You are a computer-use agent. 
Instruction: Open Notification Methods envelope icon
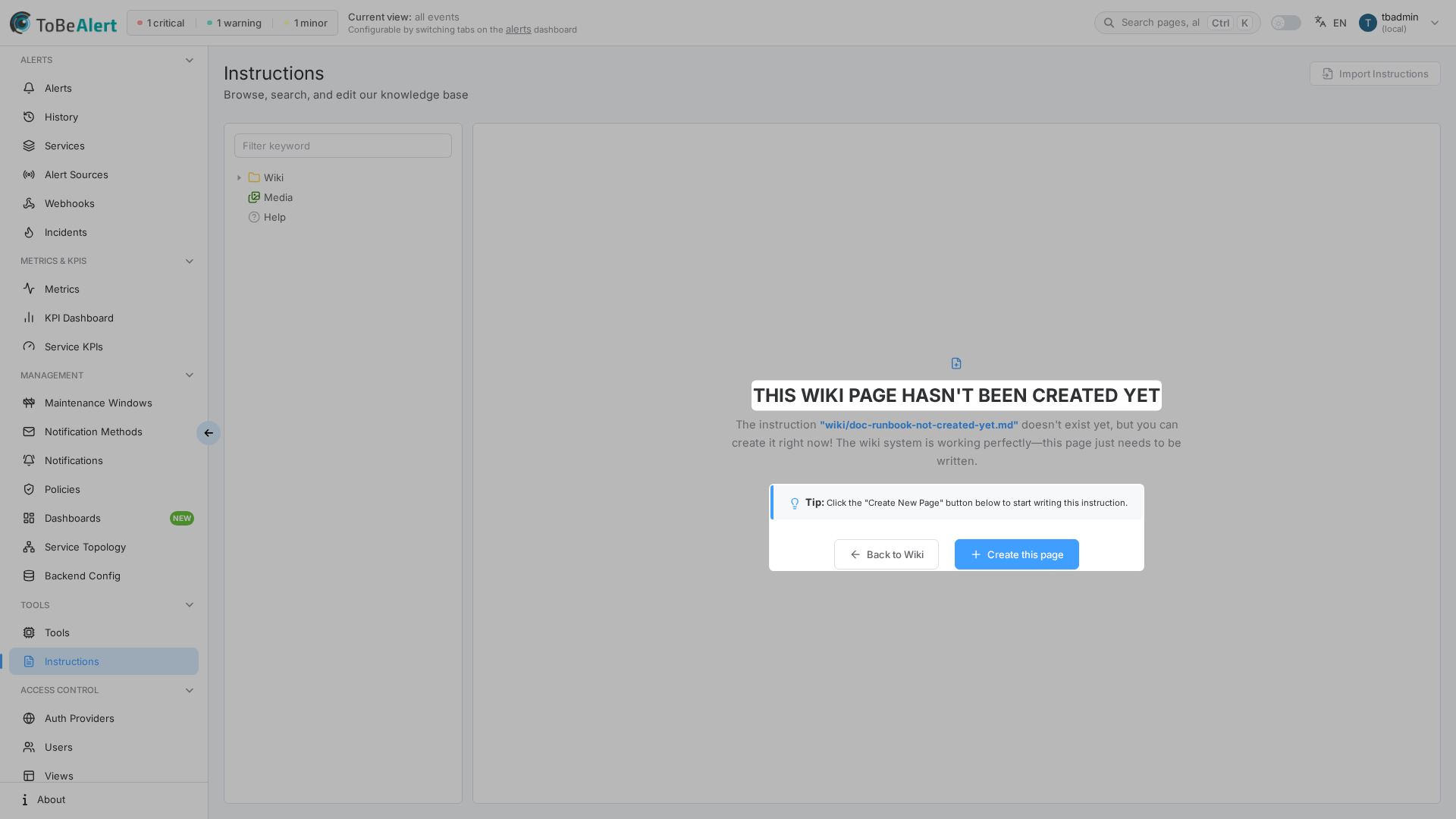29,431
